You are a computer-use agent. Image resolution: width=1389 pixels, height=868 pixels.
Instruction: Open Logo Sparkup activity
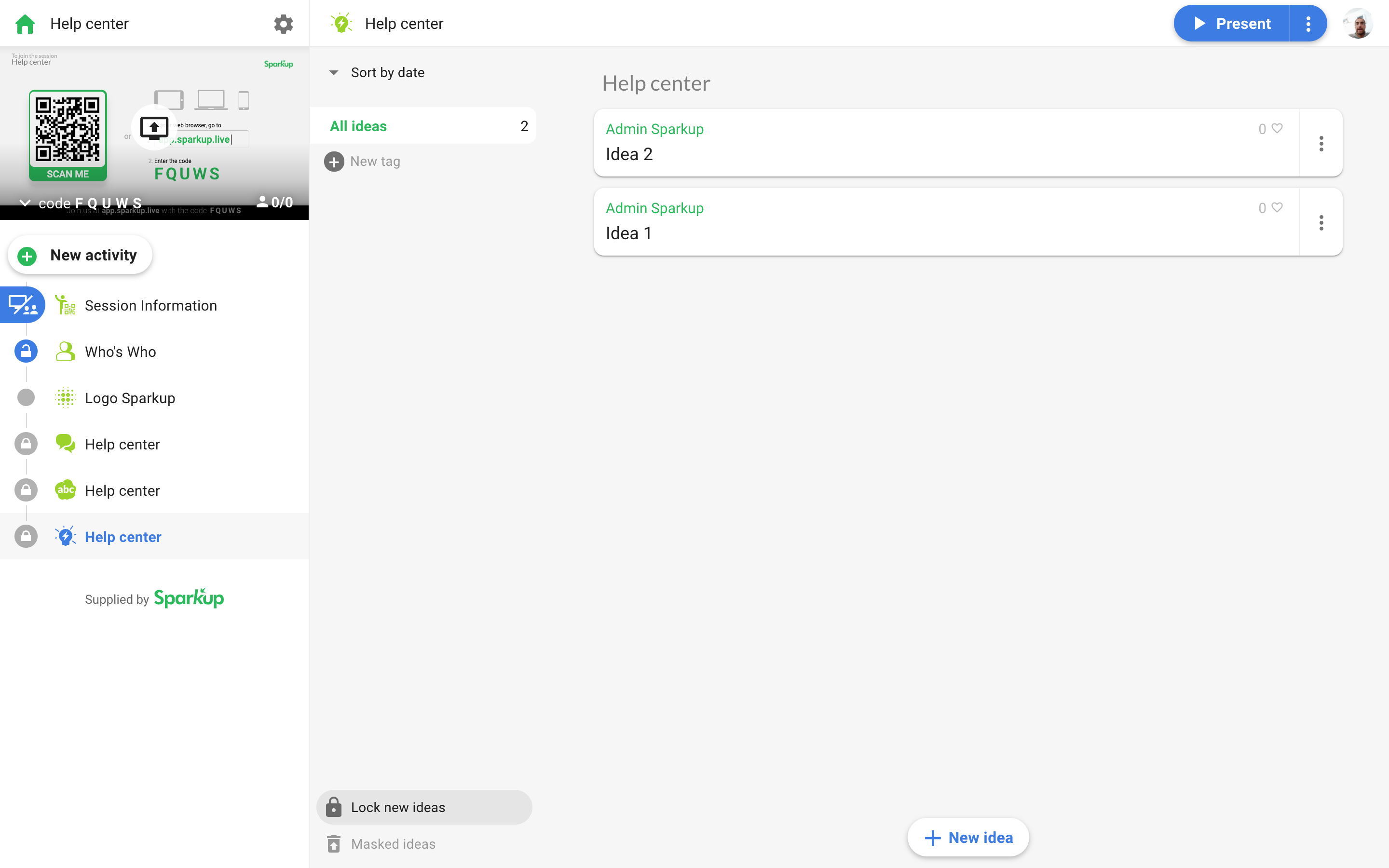(x=130, y=398)
